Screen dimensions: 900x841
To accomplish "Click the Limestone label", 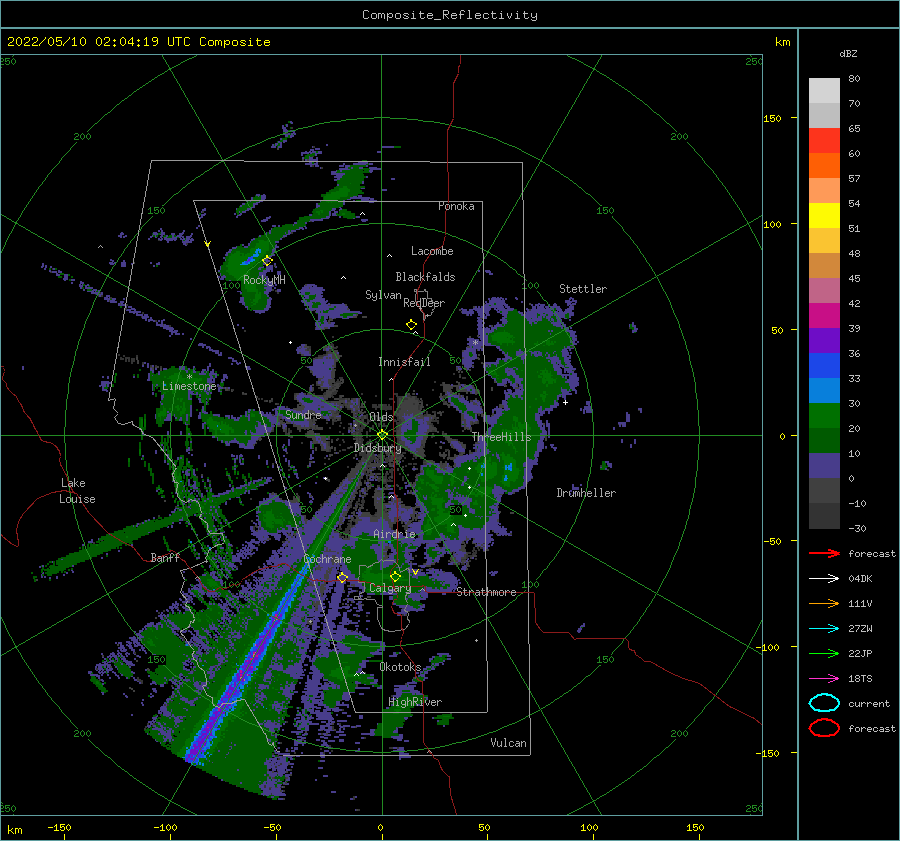I will [x=189, y=386].
